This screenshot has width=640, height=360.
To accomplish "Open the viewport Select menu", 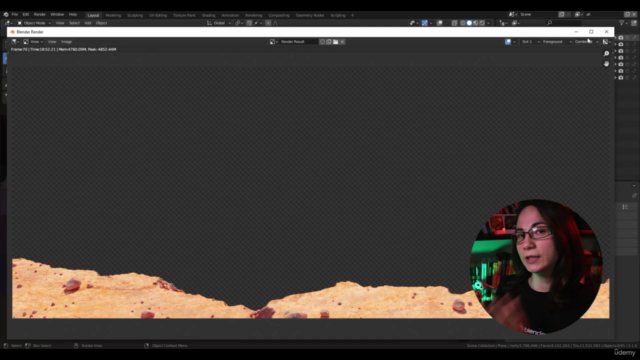I will pyautogui.click(x=74, y=23).
